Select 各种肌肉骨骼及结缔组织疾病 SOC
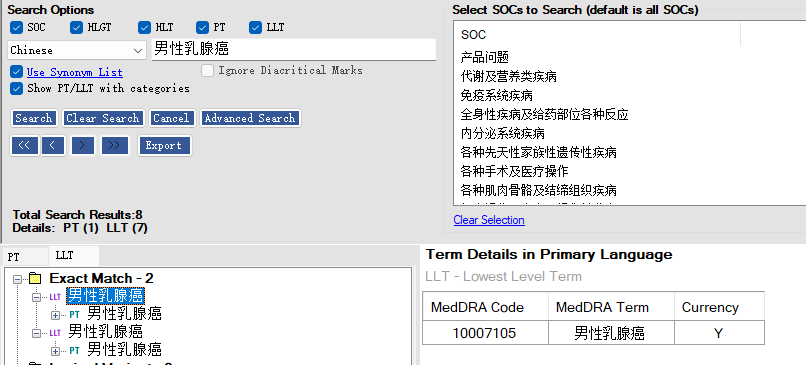The width and height of the screenshot is (806, 365). point(538,191)
